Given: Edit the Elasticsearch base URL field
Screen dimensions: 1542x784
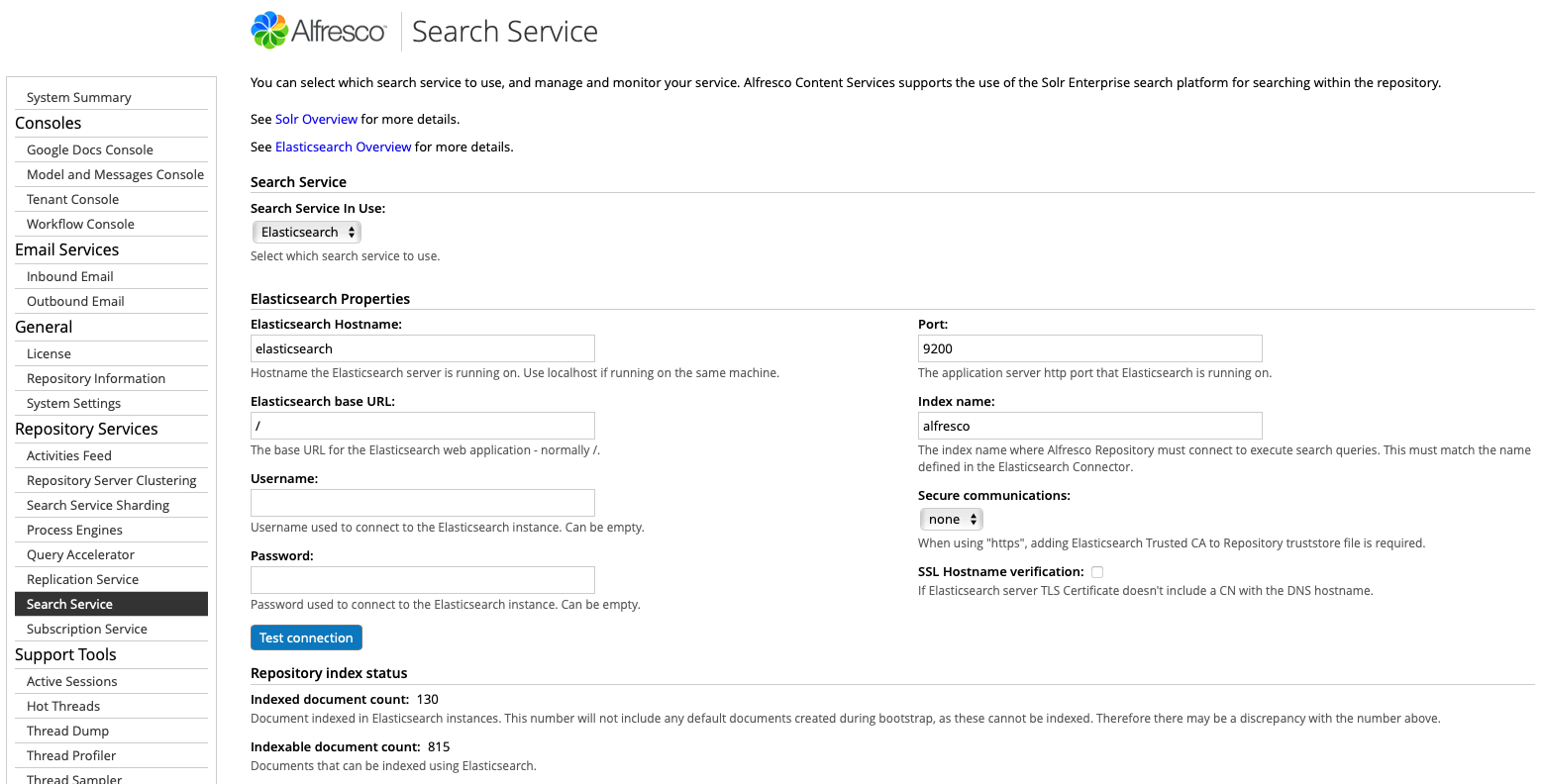Looking at the screenshot, I should pos(423,426).
